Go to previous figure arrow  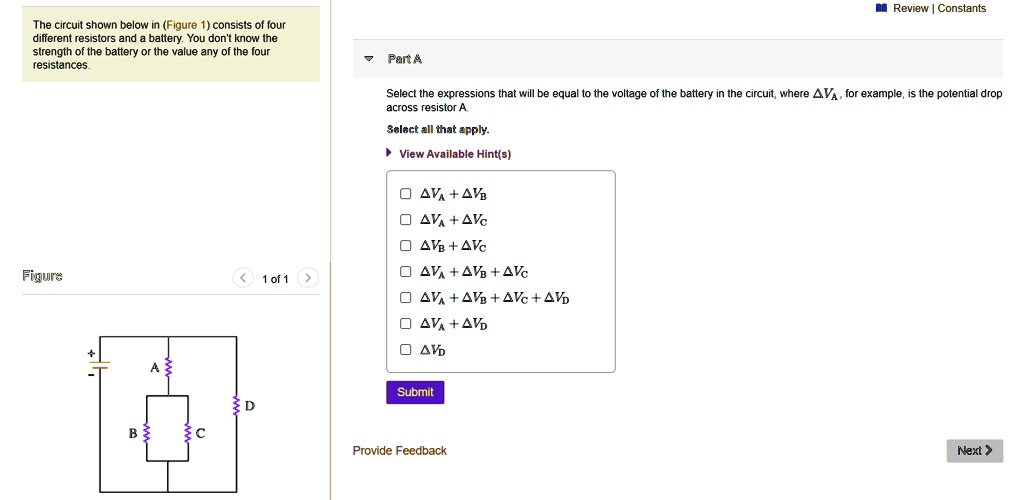[243, 278]
